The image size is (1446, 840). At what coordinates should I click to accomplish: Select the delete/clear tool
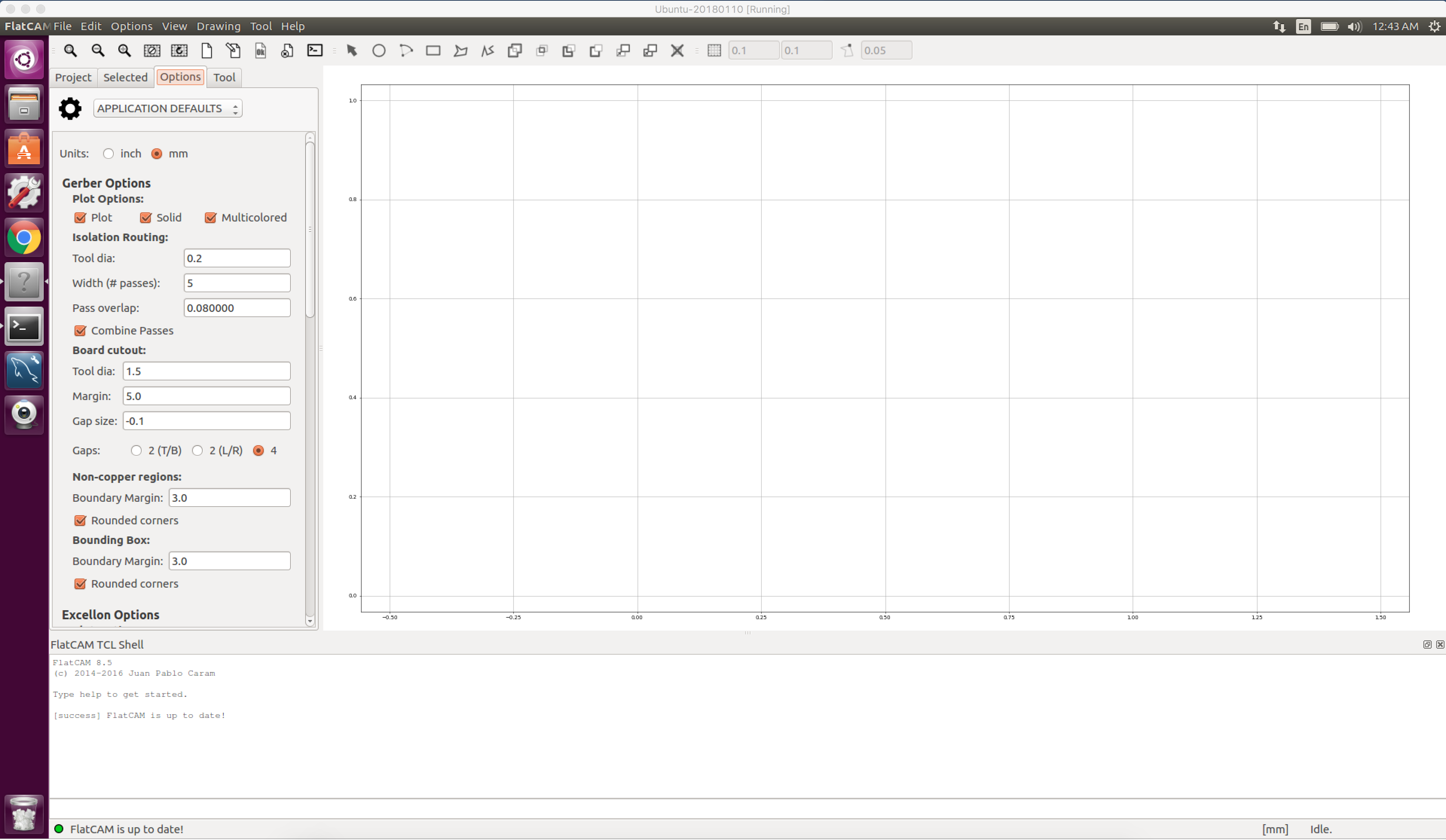coord(677,50)
